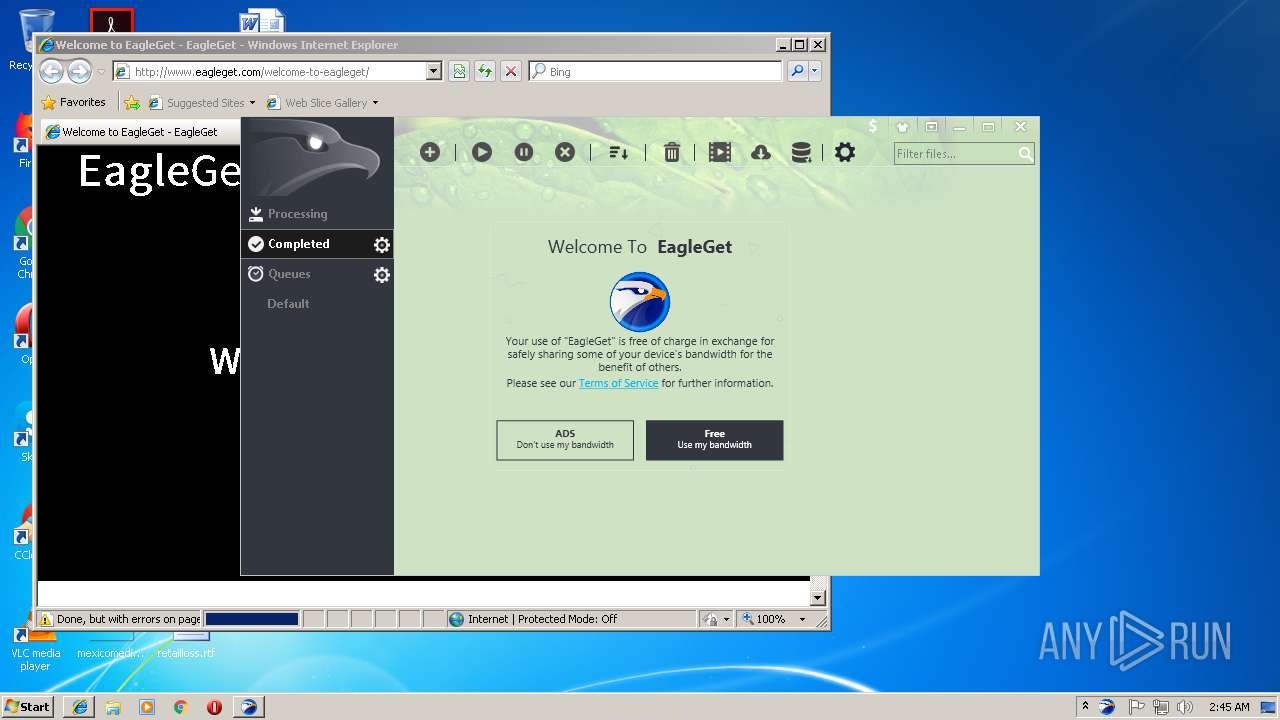Click the round EagleGet eagle emblem

point(640,301)
